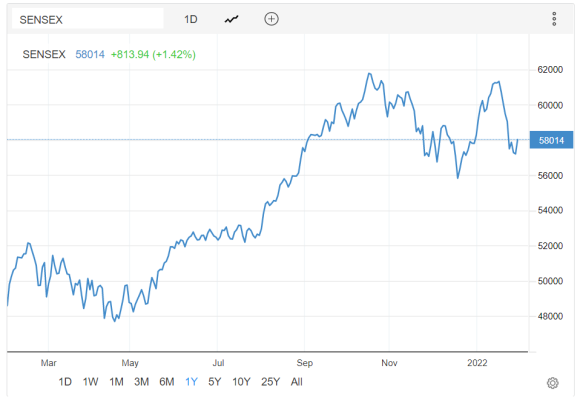The height and width of the screenshot is (397, 580).
Task: Switch to the 6M time range
Action: (167, 382)
